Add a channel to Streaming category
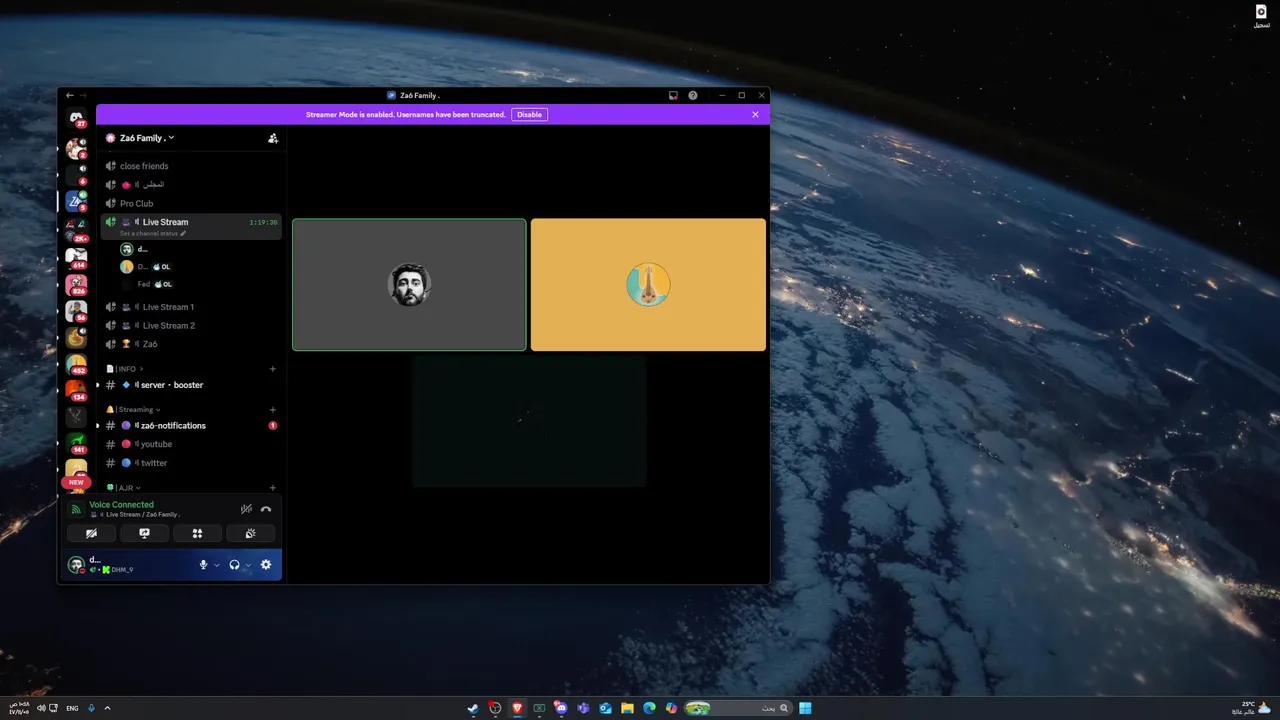This screenshot has height=720, width=1280. point(272,410)
